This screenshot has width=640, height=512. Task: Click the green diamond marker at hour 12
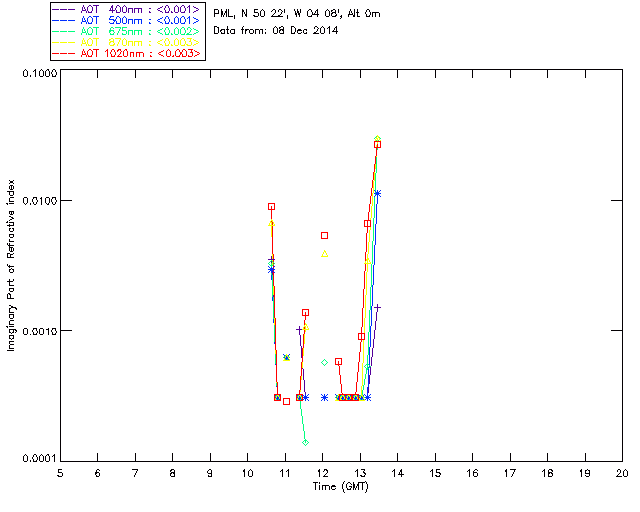coord(324,363)
